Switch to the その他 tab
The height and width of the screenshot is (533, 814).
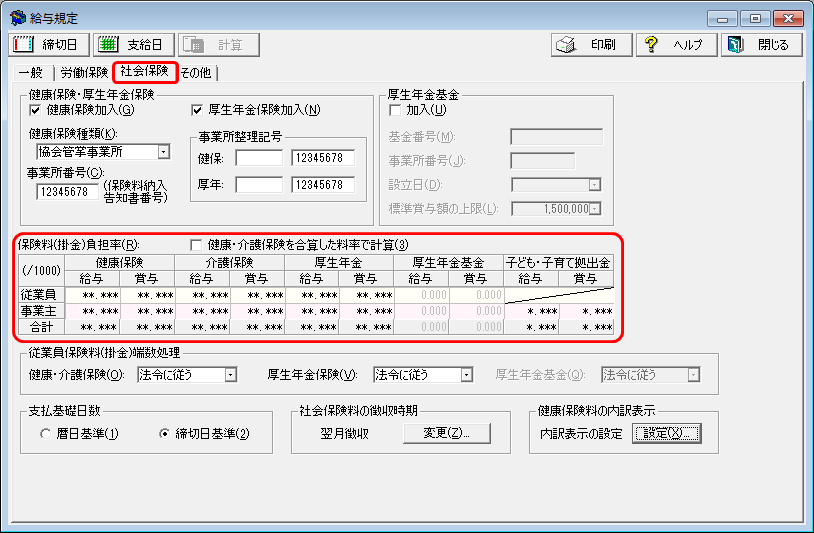point(196,73)
